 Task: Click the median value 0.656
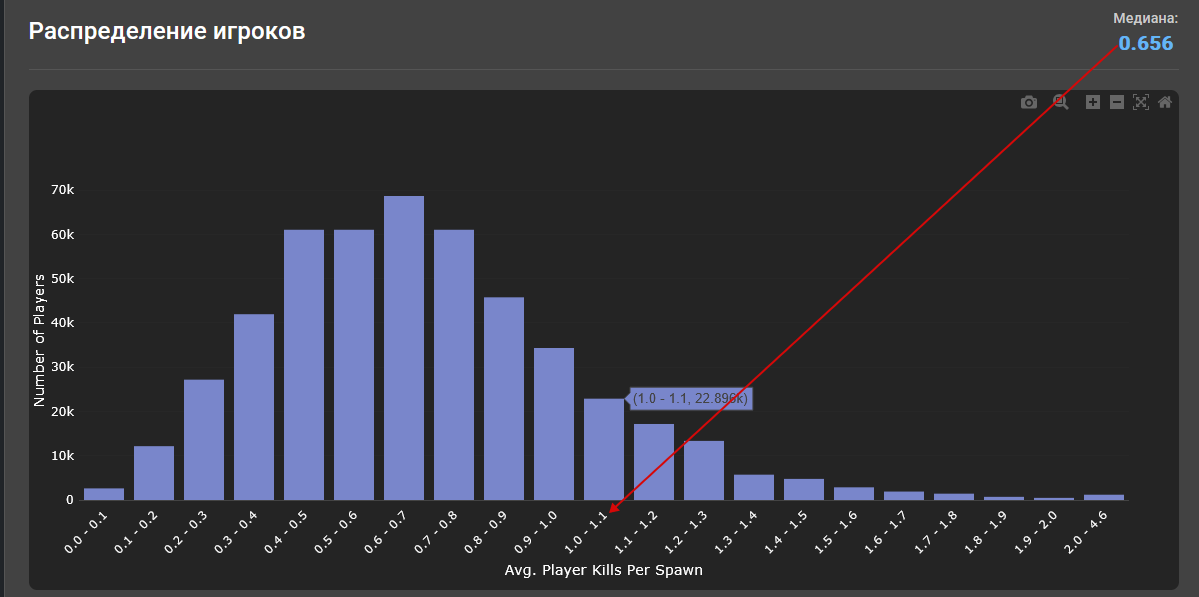pos(1145,43)
